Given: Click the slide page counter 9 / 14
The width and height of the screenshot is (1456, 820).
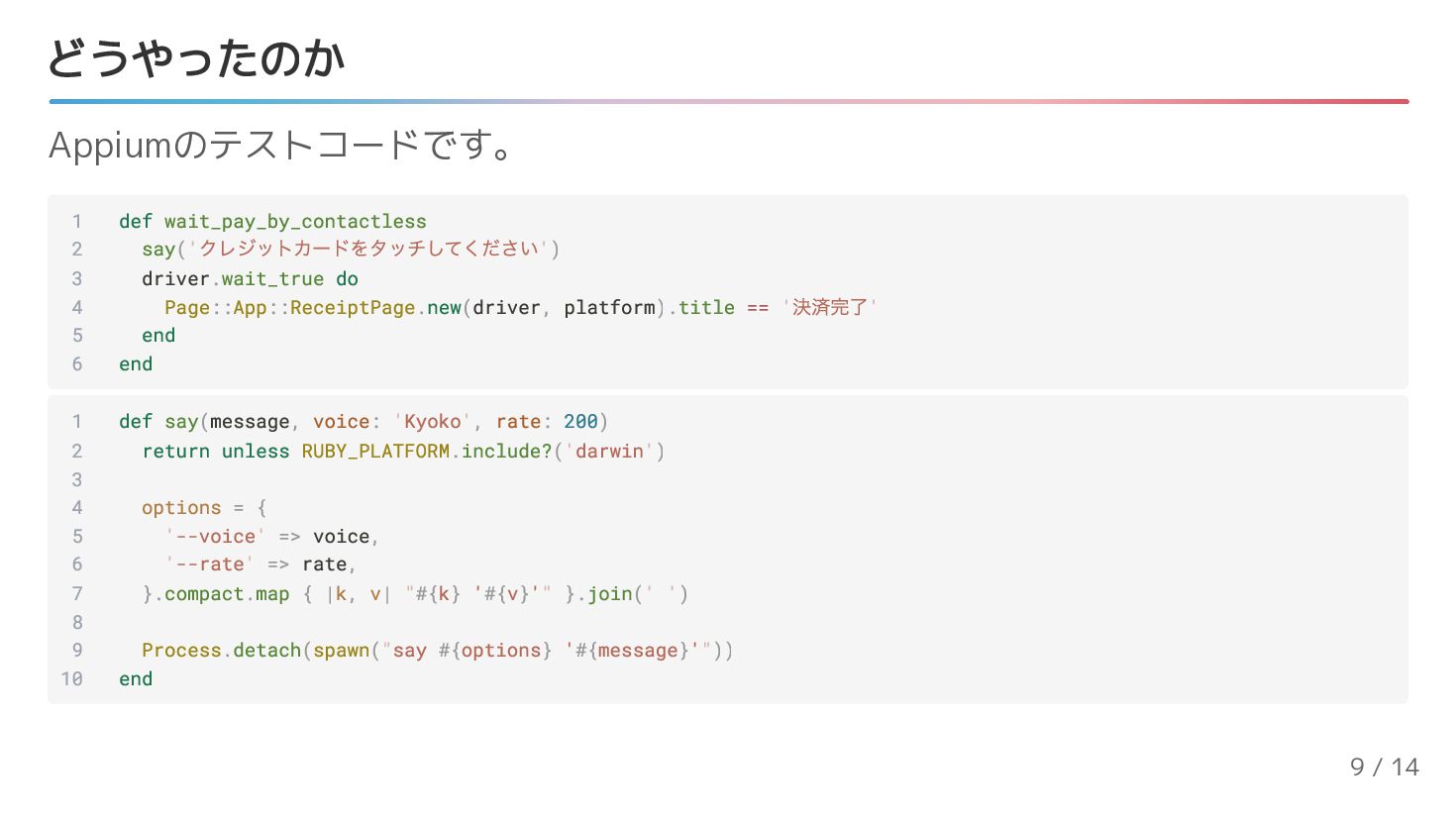Looking at the screenshot, I should point(1384,767).
